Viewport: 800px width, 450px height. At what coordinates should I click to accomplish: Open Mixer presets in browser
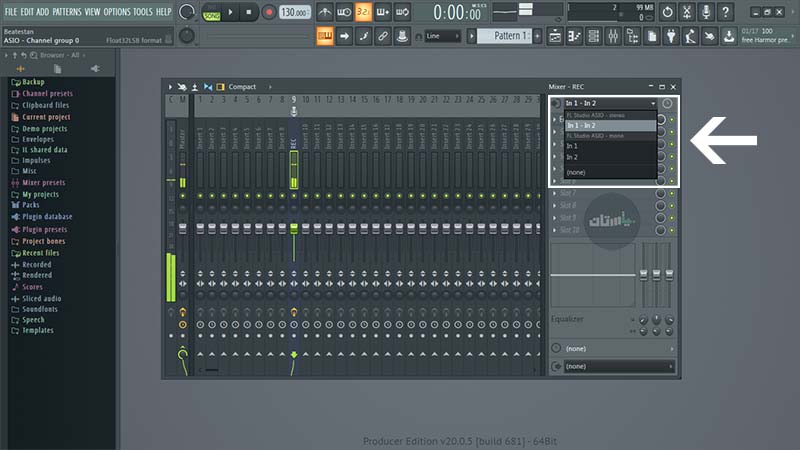pyautogui.click(x=43, y=183)
